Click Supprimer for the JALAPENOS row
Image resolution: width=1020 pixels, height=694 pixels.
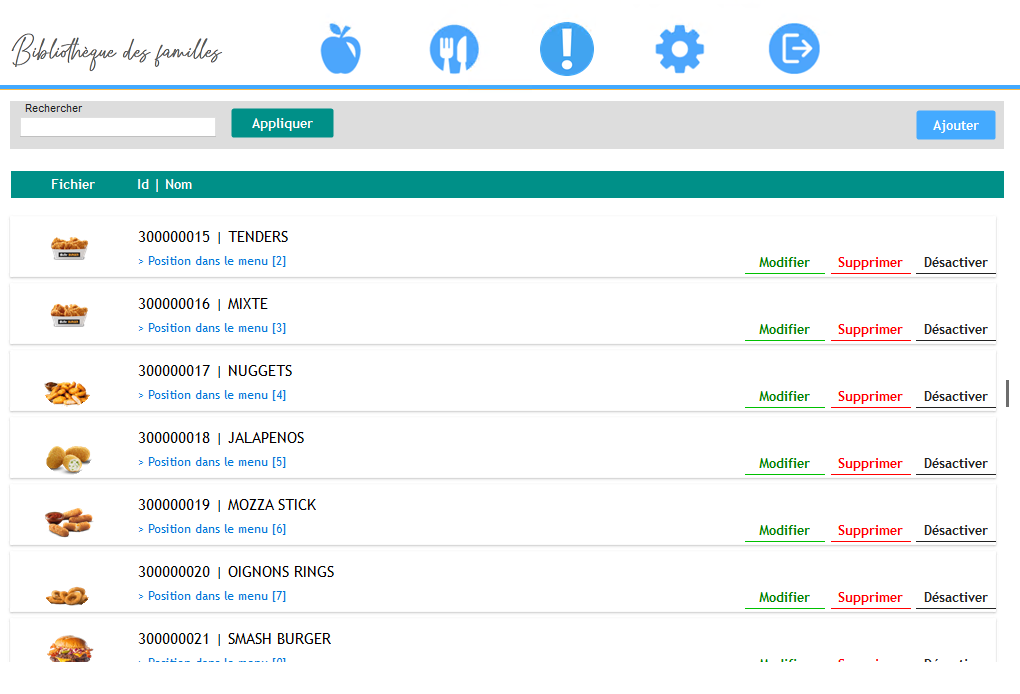click(870, 464)
